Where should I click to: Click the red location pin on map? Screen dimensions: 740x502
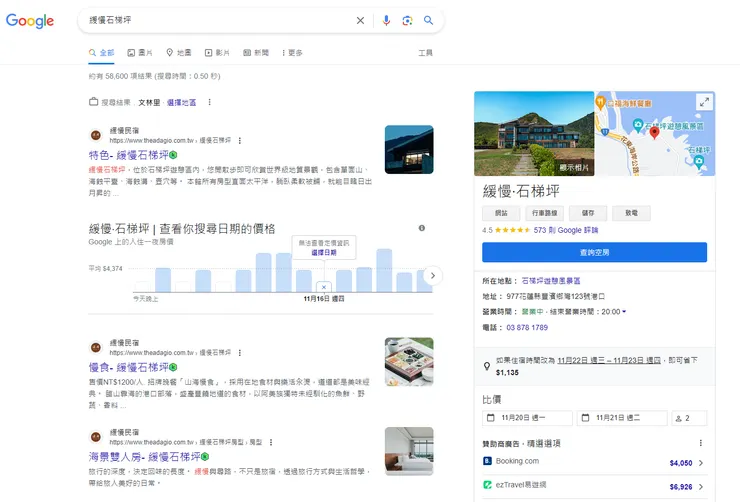(x=654, y=133)
